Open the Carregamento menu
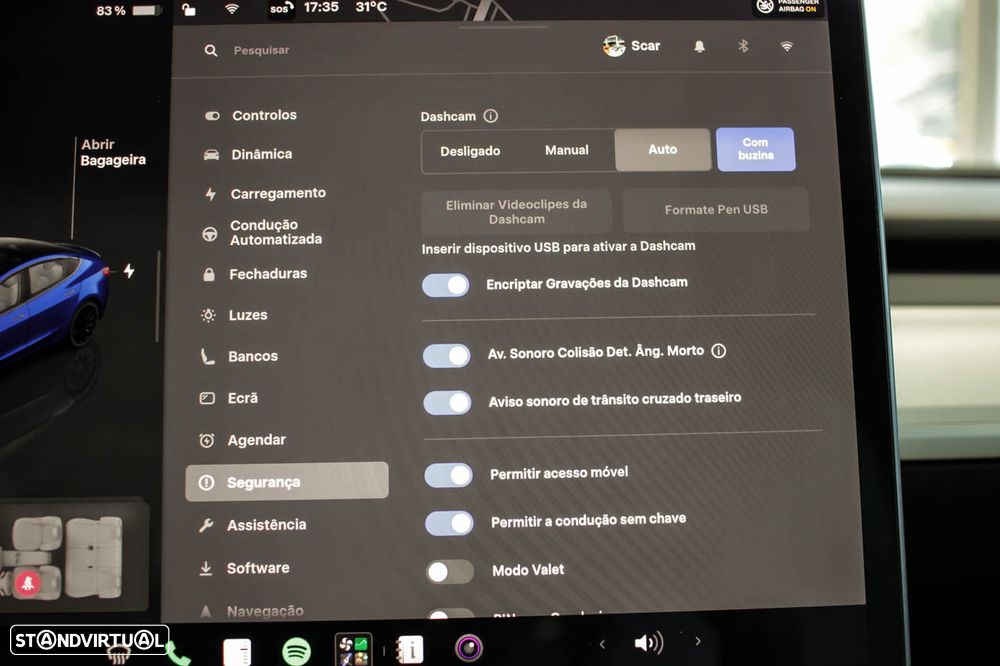The height and width of the screenshot is (666, 1000). 265,193
